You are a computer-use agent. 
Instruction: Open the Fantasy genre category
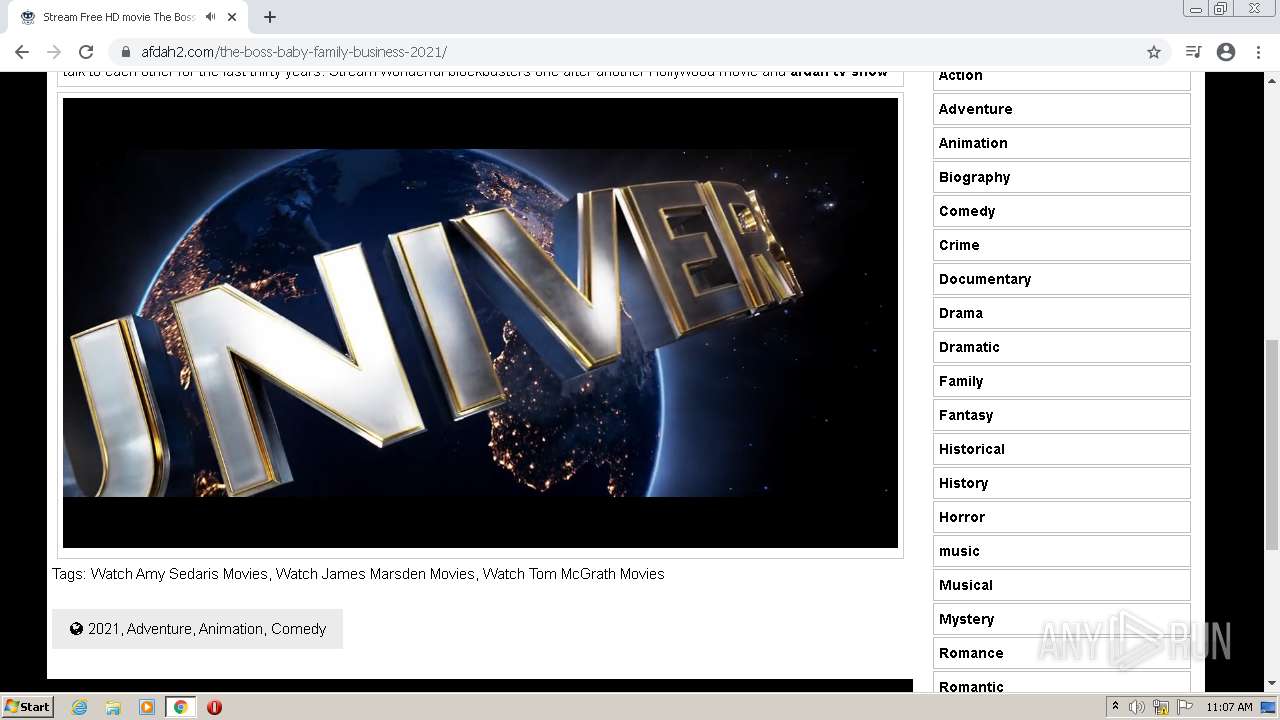pyautogui.click(x=1061, y=415)
